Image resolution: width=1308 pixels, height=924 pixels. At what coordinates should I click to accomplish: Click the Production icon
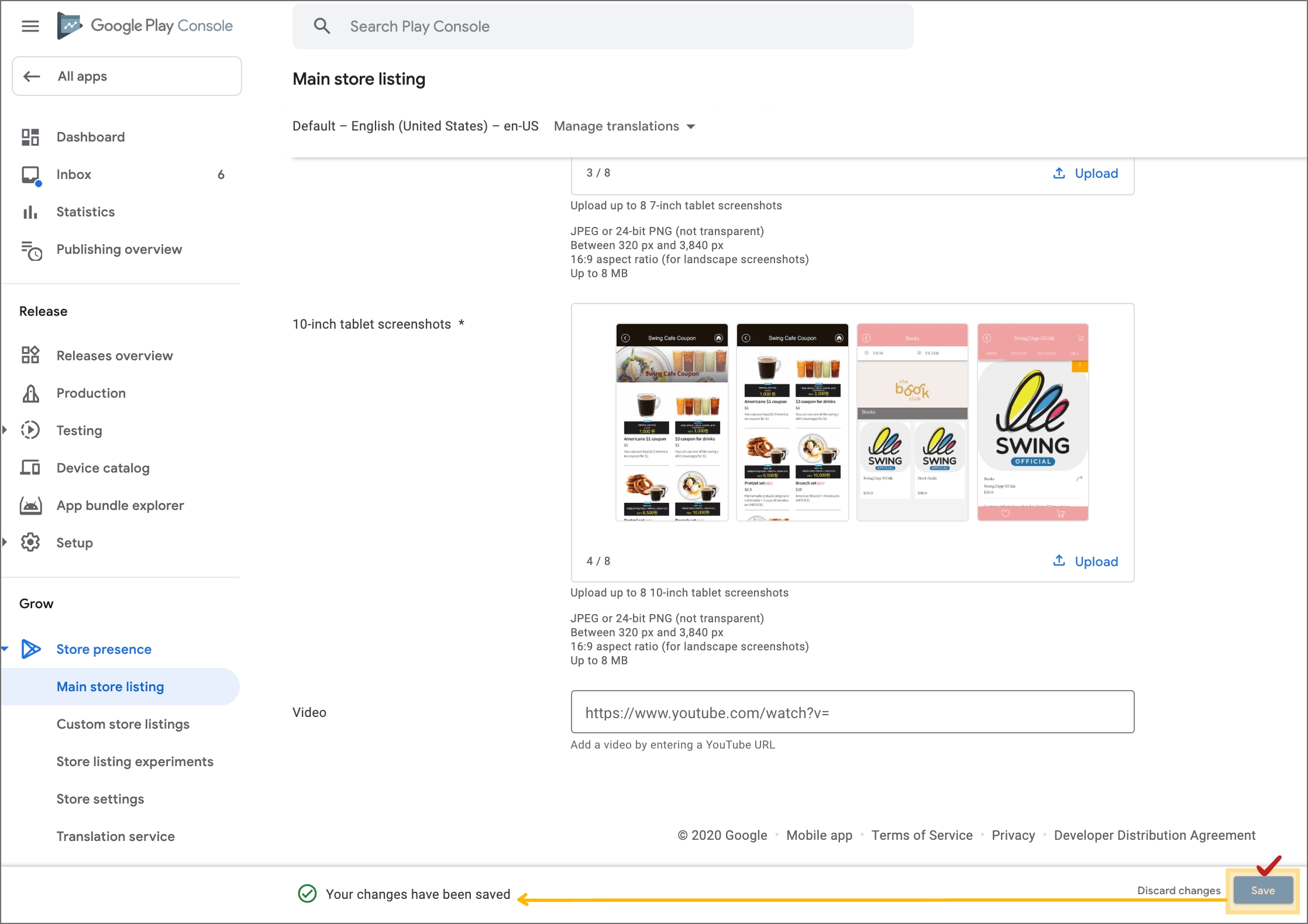coord(30,393)
